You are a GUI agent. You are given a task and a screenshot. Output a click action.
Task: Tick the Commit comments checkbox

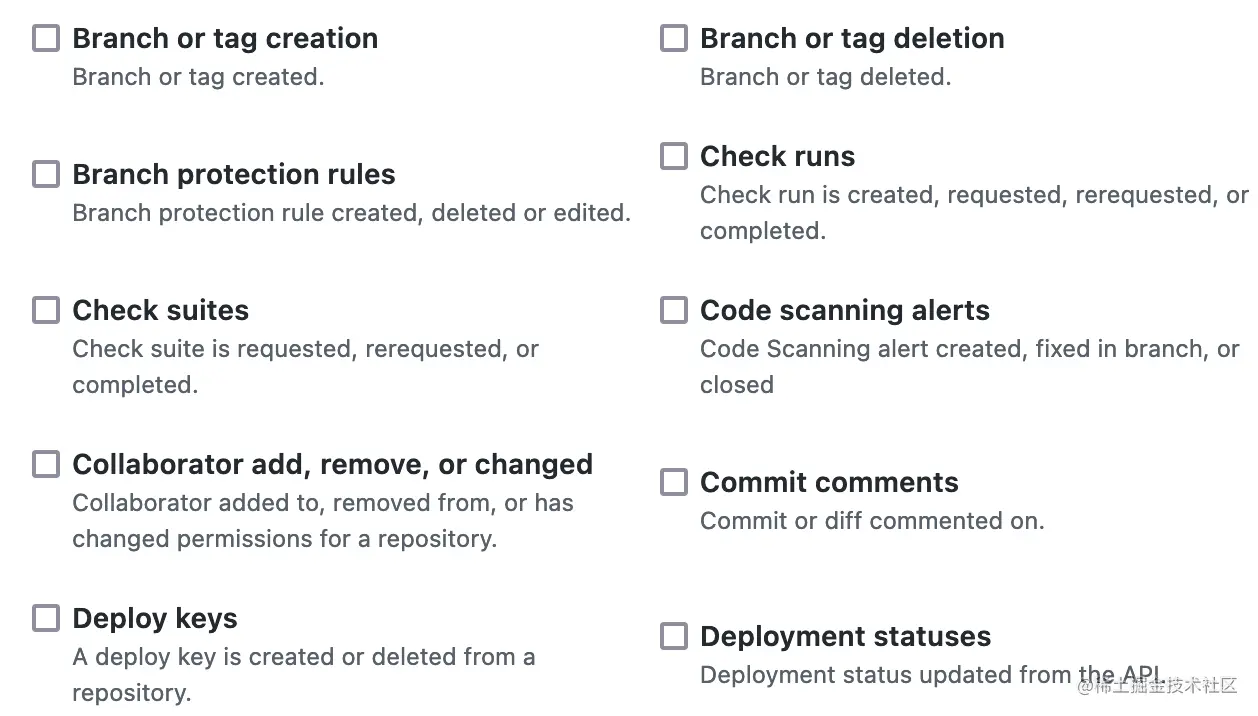[x=674, y=482]
